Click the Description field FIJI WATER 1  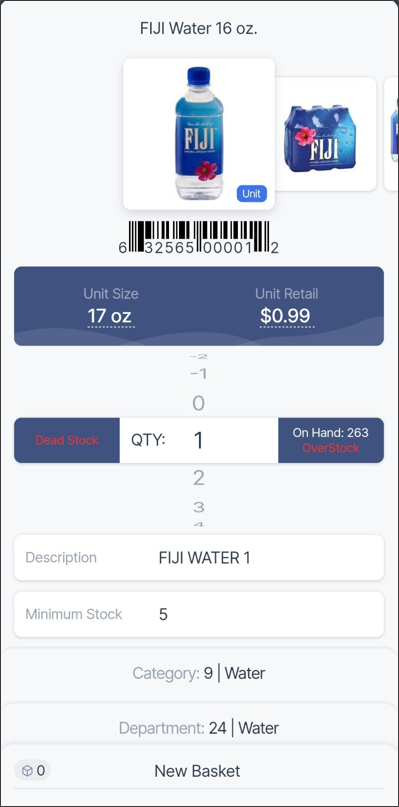pos(199,558)
